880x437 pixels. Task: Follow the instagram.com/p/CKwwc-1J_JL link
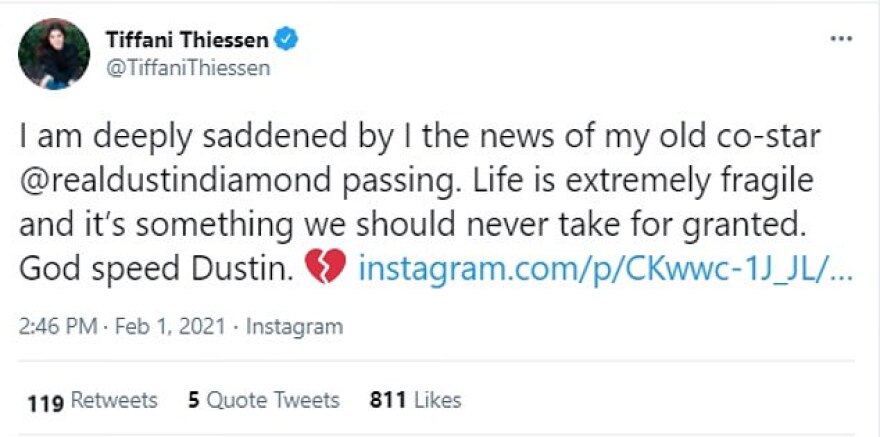click(604, 269)
